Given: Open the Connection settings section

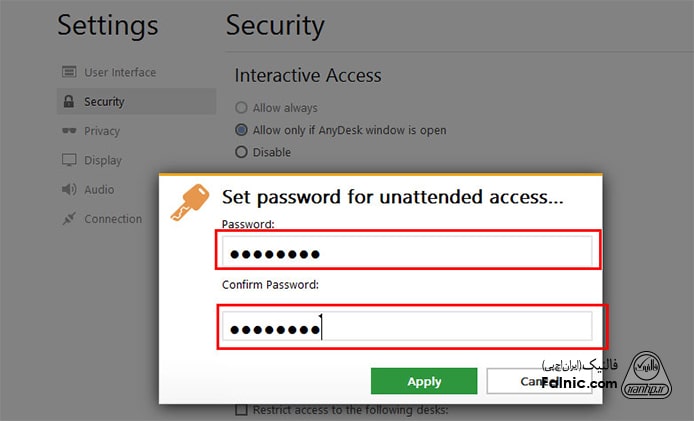Looking at the screenshot, I should tap(112, 219).
